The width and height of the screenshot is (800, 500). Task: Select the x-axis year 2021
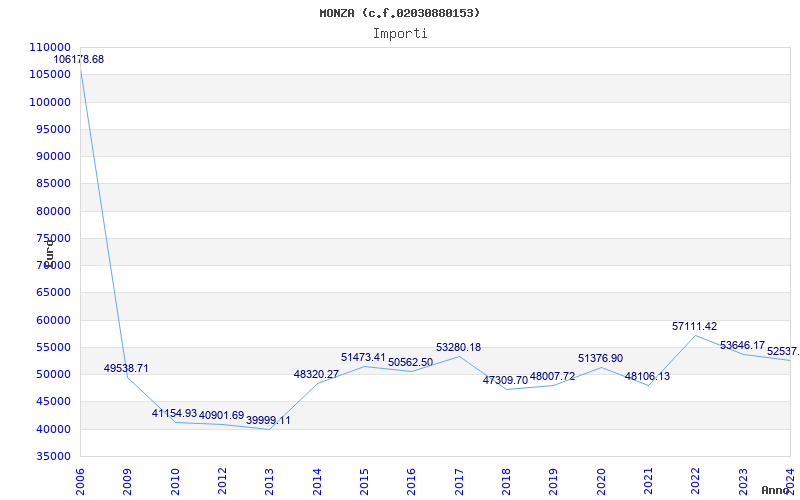coord(648,482)
